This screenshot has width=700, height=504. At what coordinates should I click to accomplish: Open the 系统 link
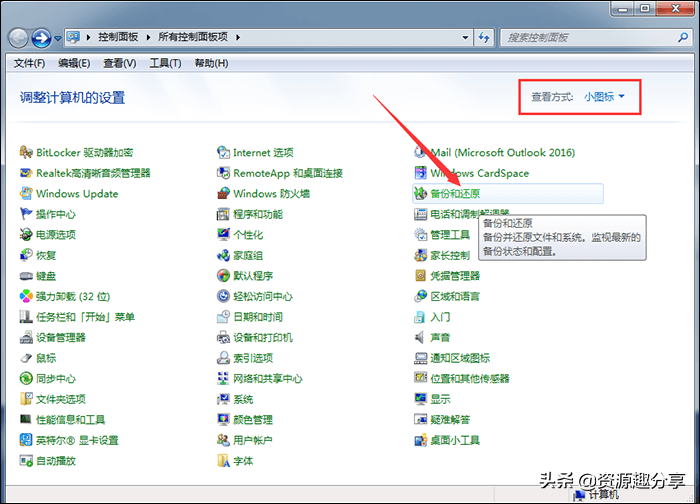243,399
